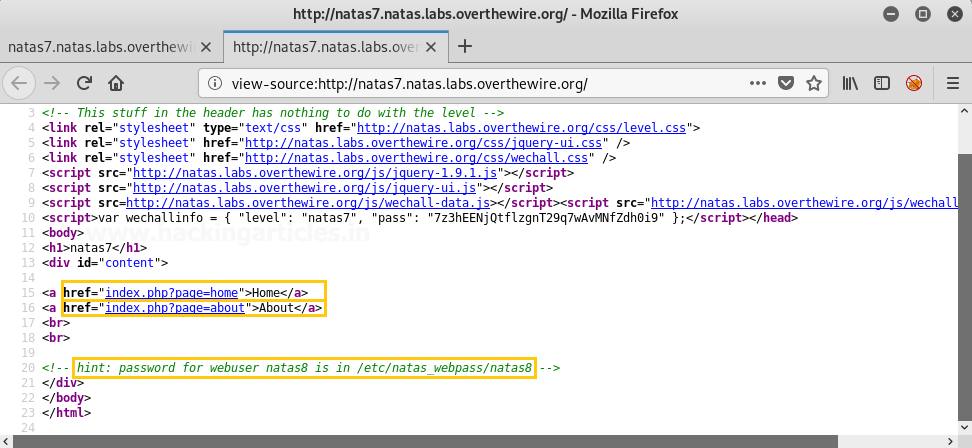Close the active view-source tab
This screenshot has width=972, height=448.
(x=432, y=46)
